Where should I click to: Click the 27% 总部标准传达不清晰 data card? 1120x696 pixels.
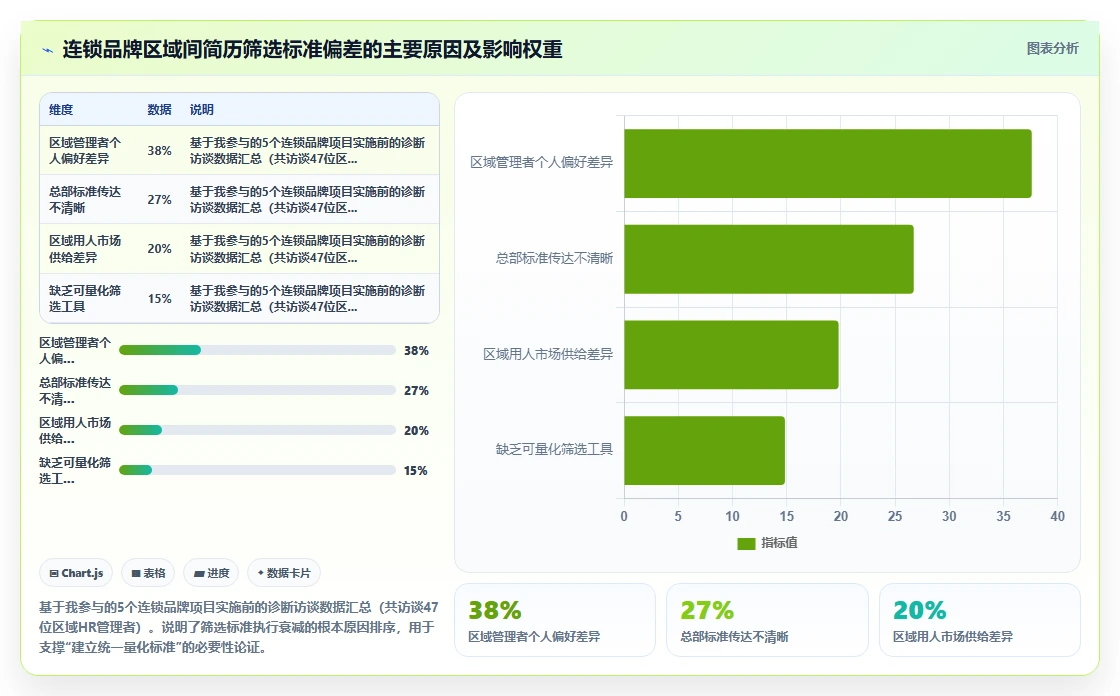(767, 620)
